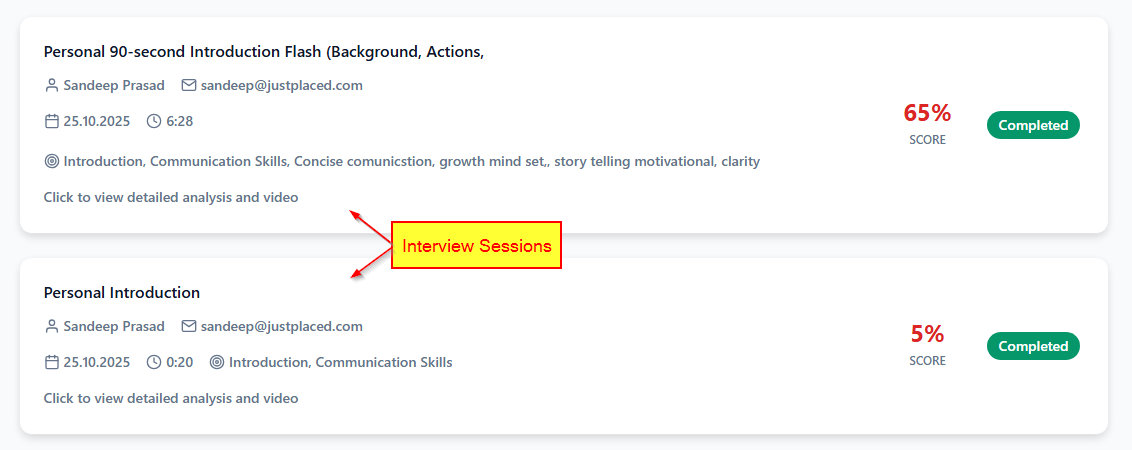Click the 5% score value

[x=927, y=334]
